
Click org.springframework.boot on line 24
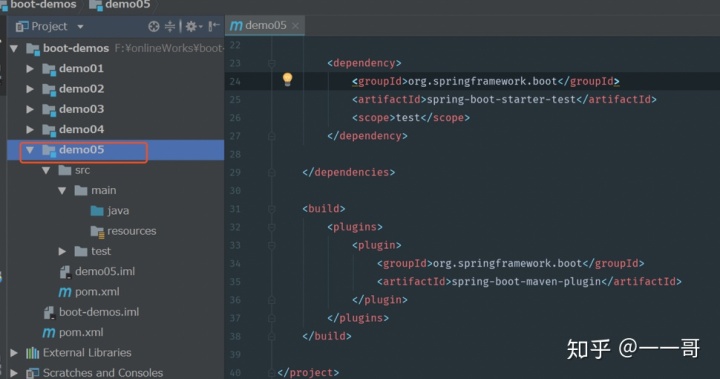pyautogui.click(x=483, y=82)
